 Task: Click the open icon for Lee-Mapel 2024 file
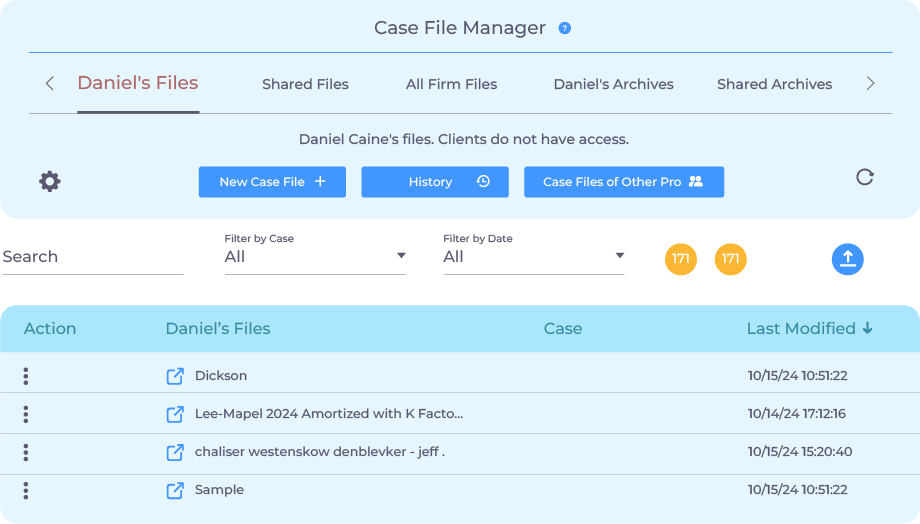[175, 414]
